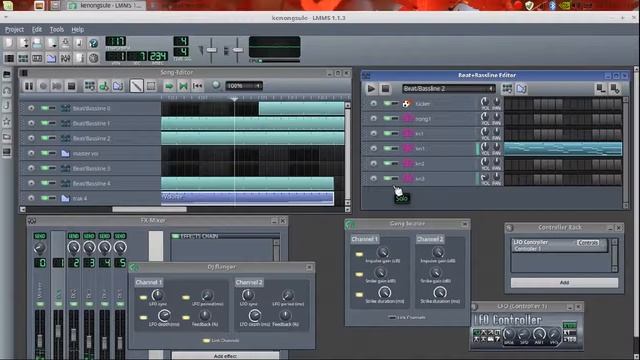Mute the master vol automation track
Viewport: 640px width, 360px height.
tap(44, 153)
